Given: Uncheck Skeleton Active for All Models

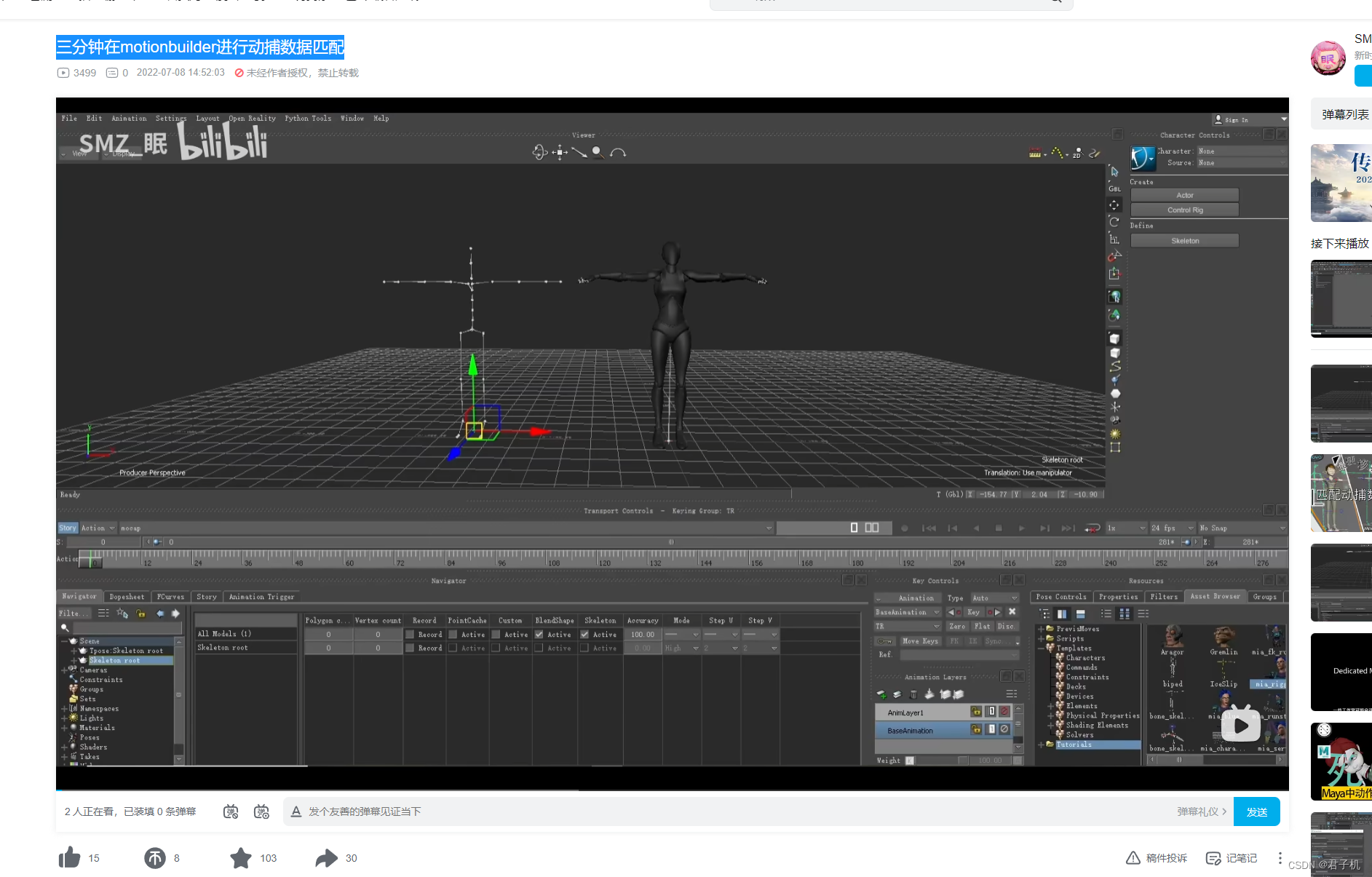Looking at the screenshot, I should tap(584, 635).
